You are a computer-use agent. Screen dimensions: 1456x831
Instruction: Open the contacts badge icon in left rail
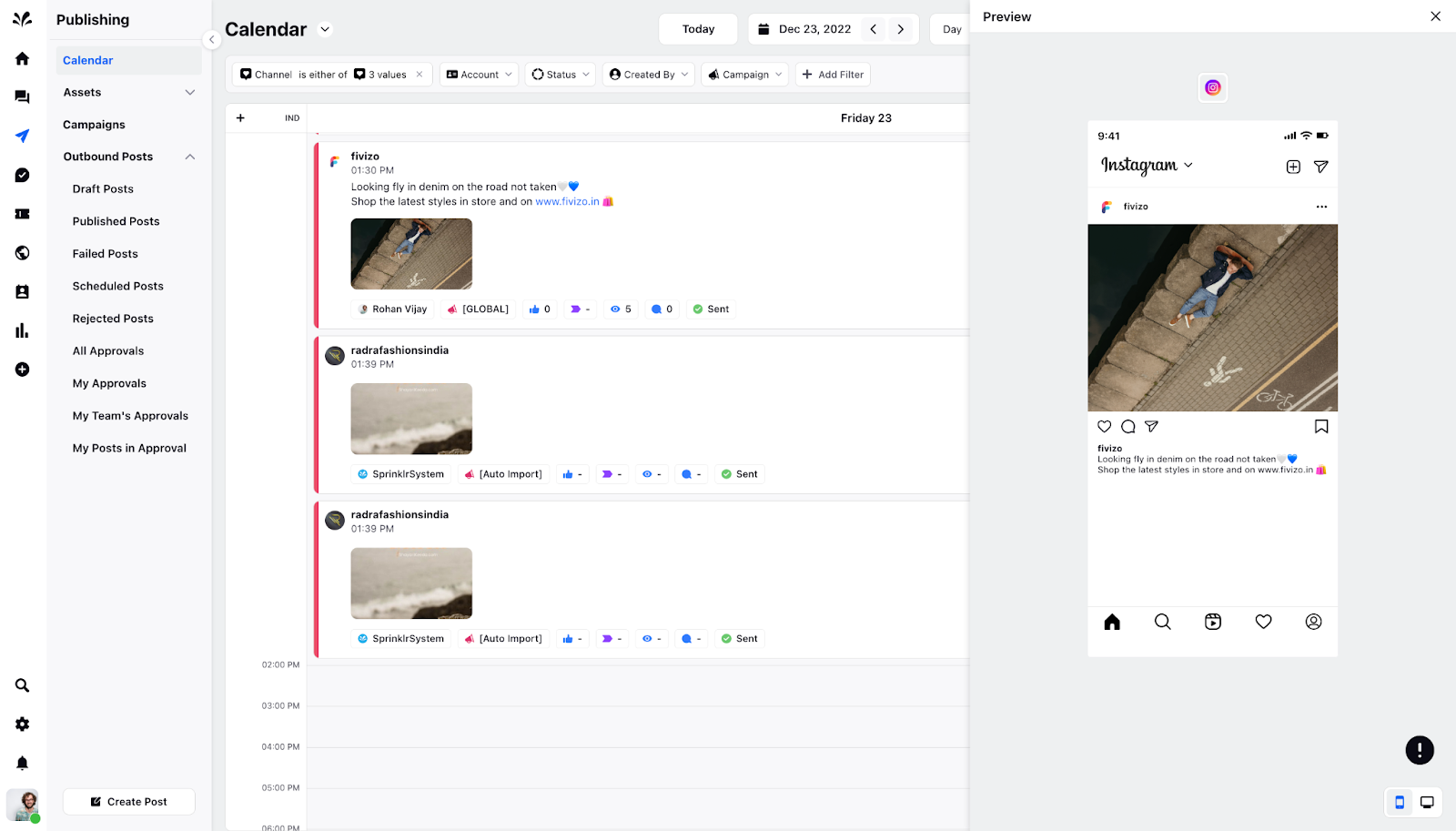[22, 292]
